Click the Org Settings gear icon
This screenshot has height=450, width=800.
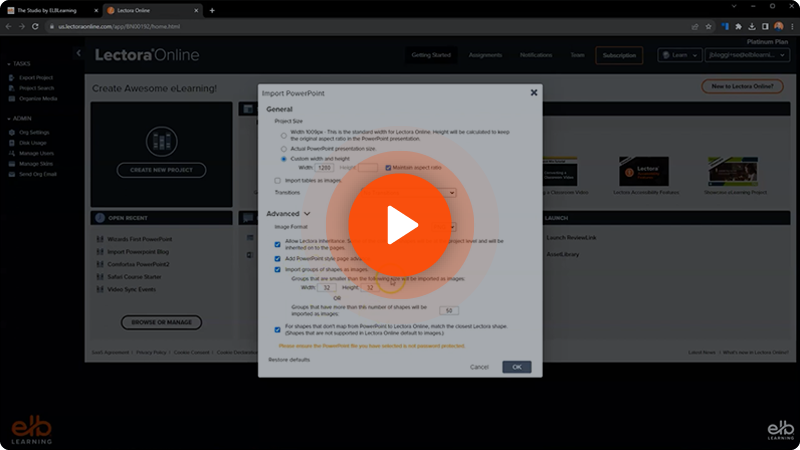[x=12, y=132]
